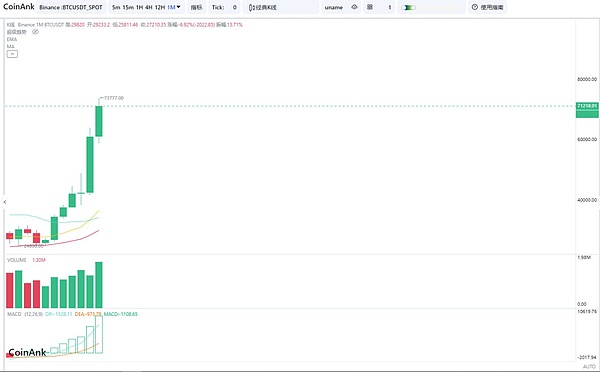Choose the 12H interval
This screenshot has width=600, height=372.
pos(160,7)
